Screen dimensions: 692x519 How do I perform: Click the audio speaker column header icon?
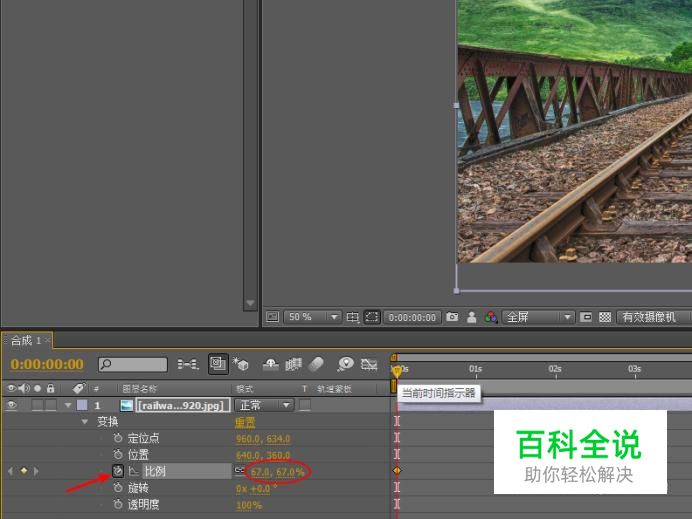[x=24, y=388]
